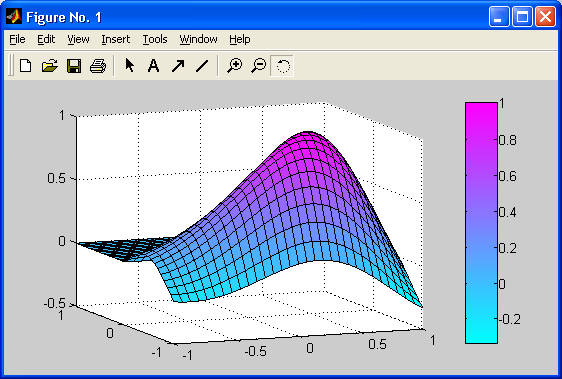This screenshot has width=562, height=379.
Task: Open the File menu
Action: [17, 39]
